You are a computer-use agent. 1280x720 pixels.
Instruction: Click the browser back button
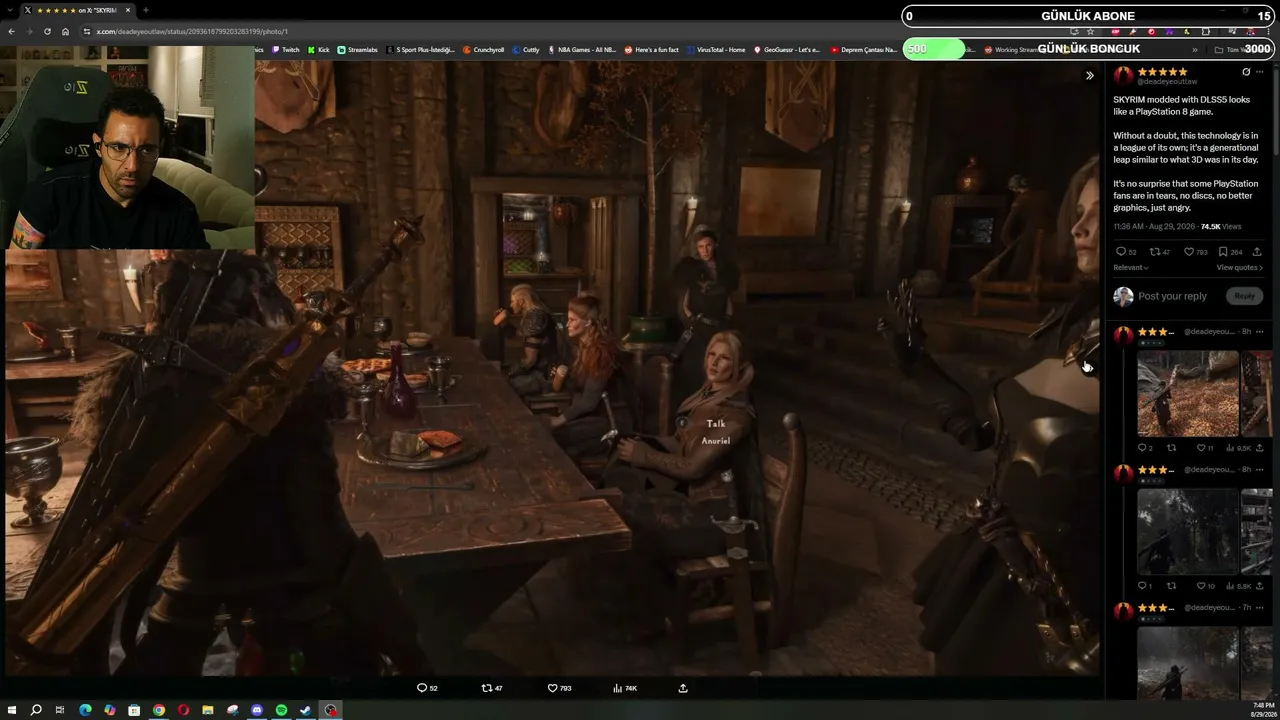point(11,32)
